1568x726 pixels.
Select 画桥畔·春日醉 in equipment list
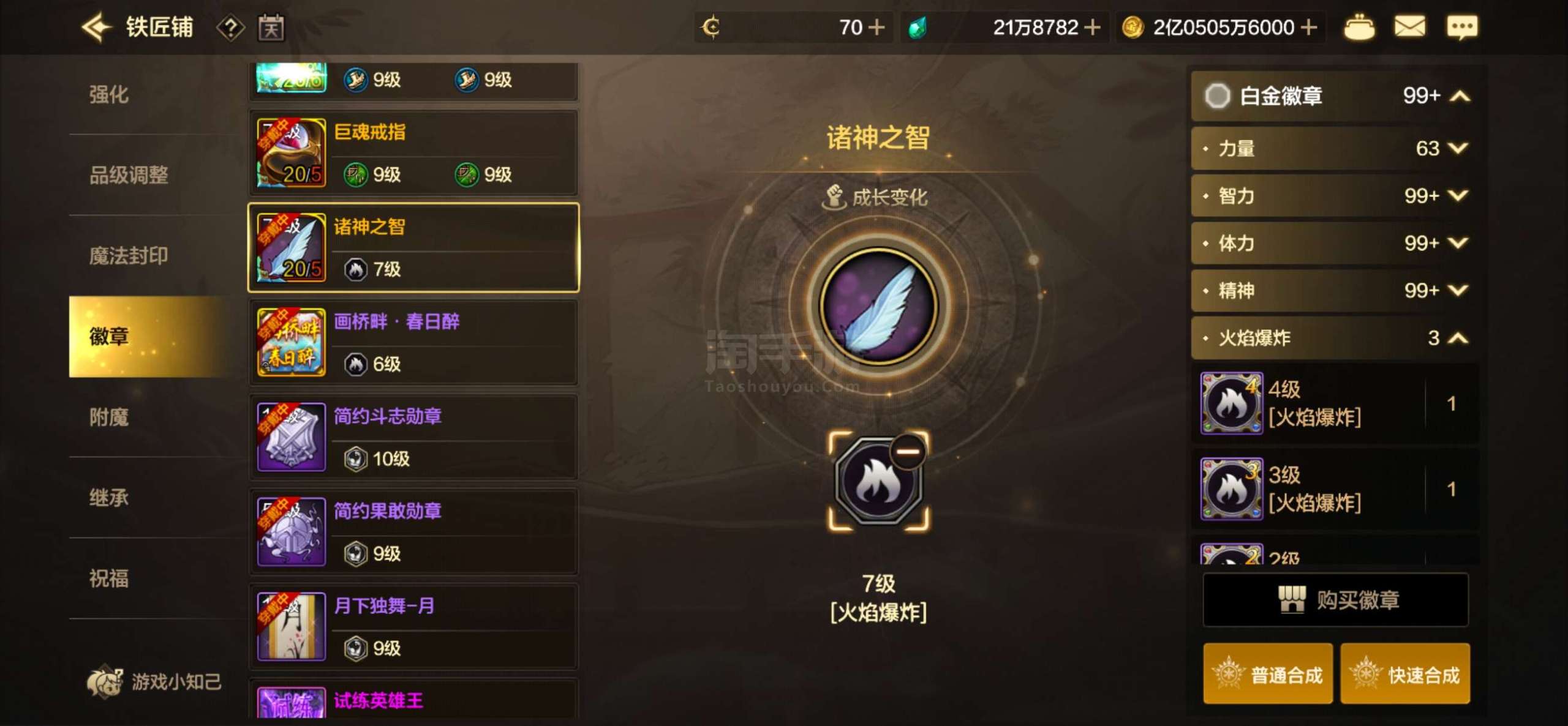point(413,343)
